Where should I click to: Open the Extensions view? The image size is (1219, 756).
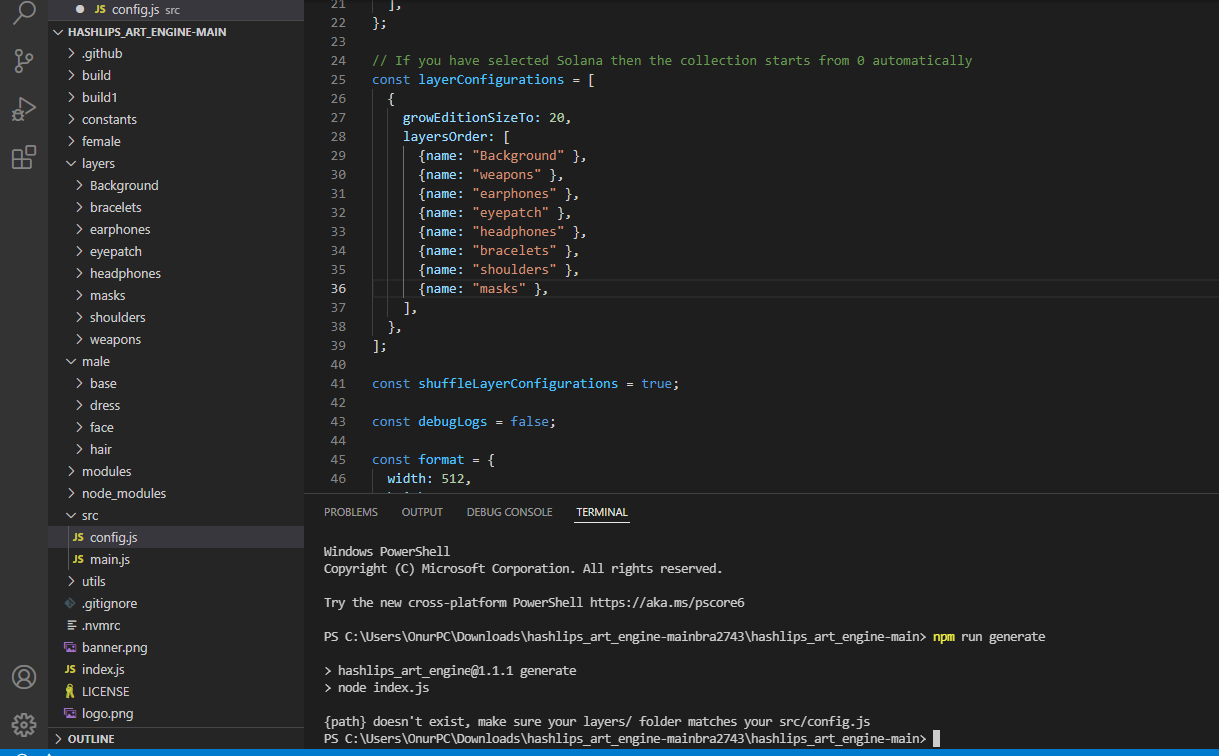pos(23,158)
